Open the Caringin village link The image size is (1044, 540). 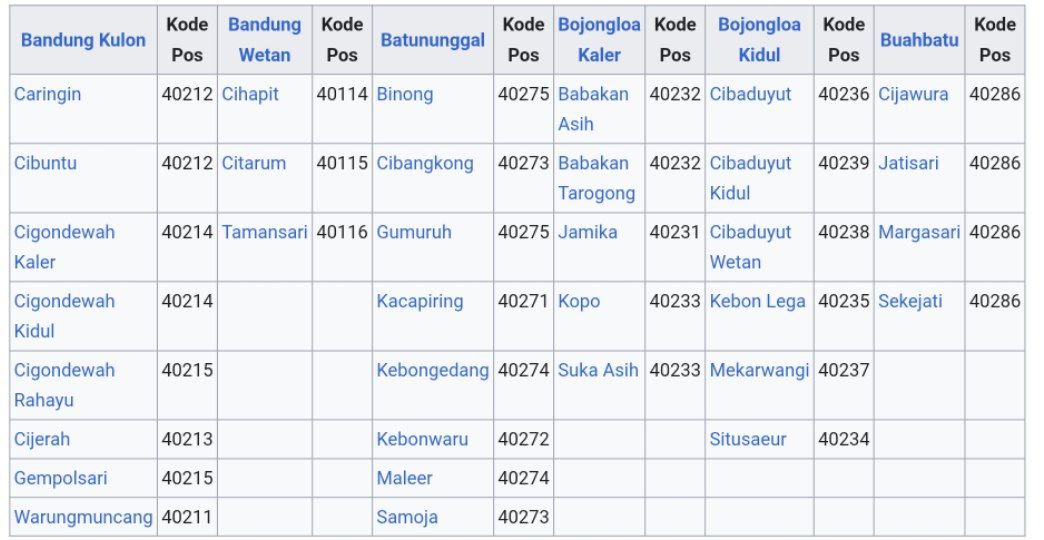[x=47, y=95]
